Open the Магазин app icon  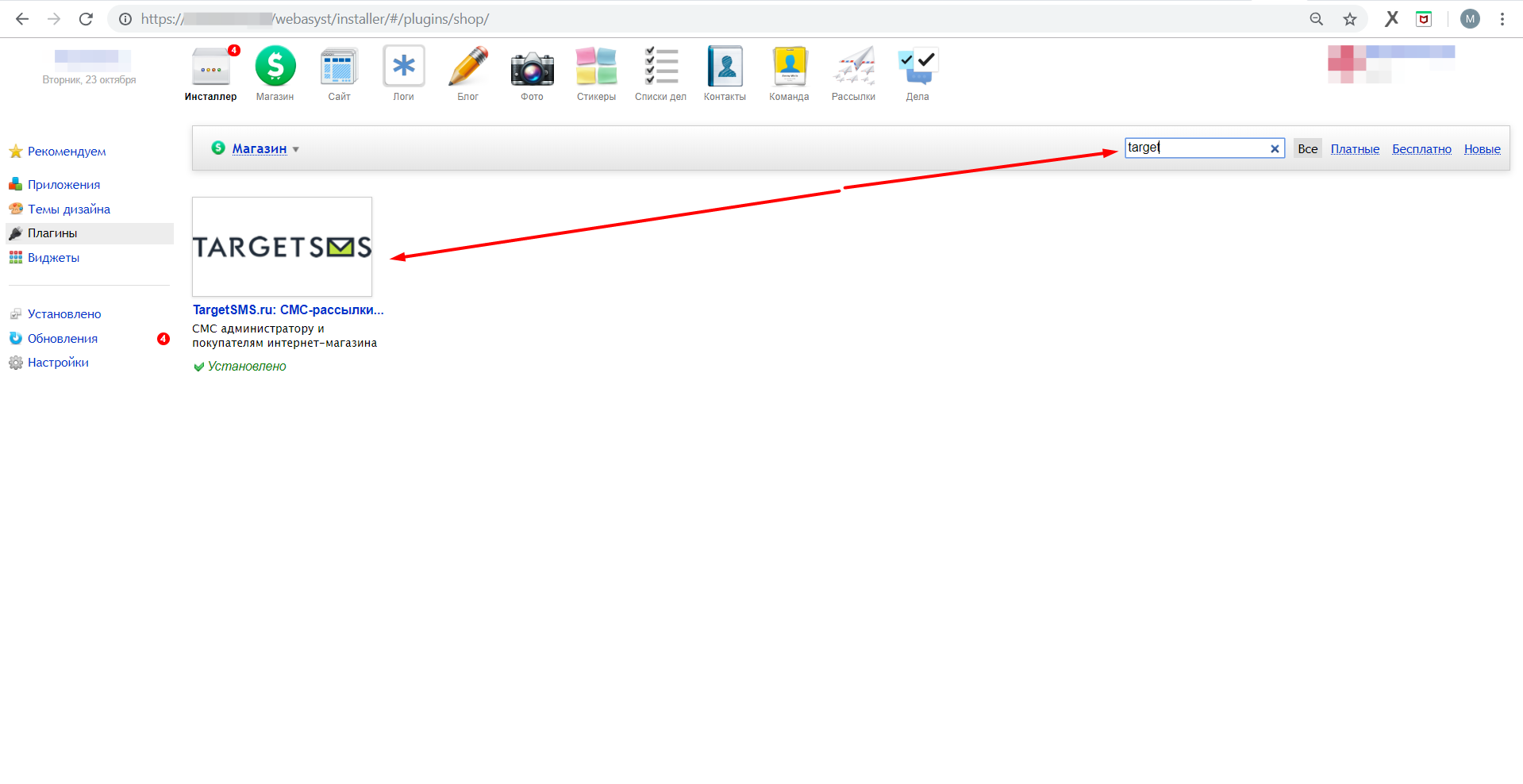pyautogui.click(x=275, y=67)
